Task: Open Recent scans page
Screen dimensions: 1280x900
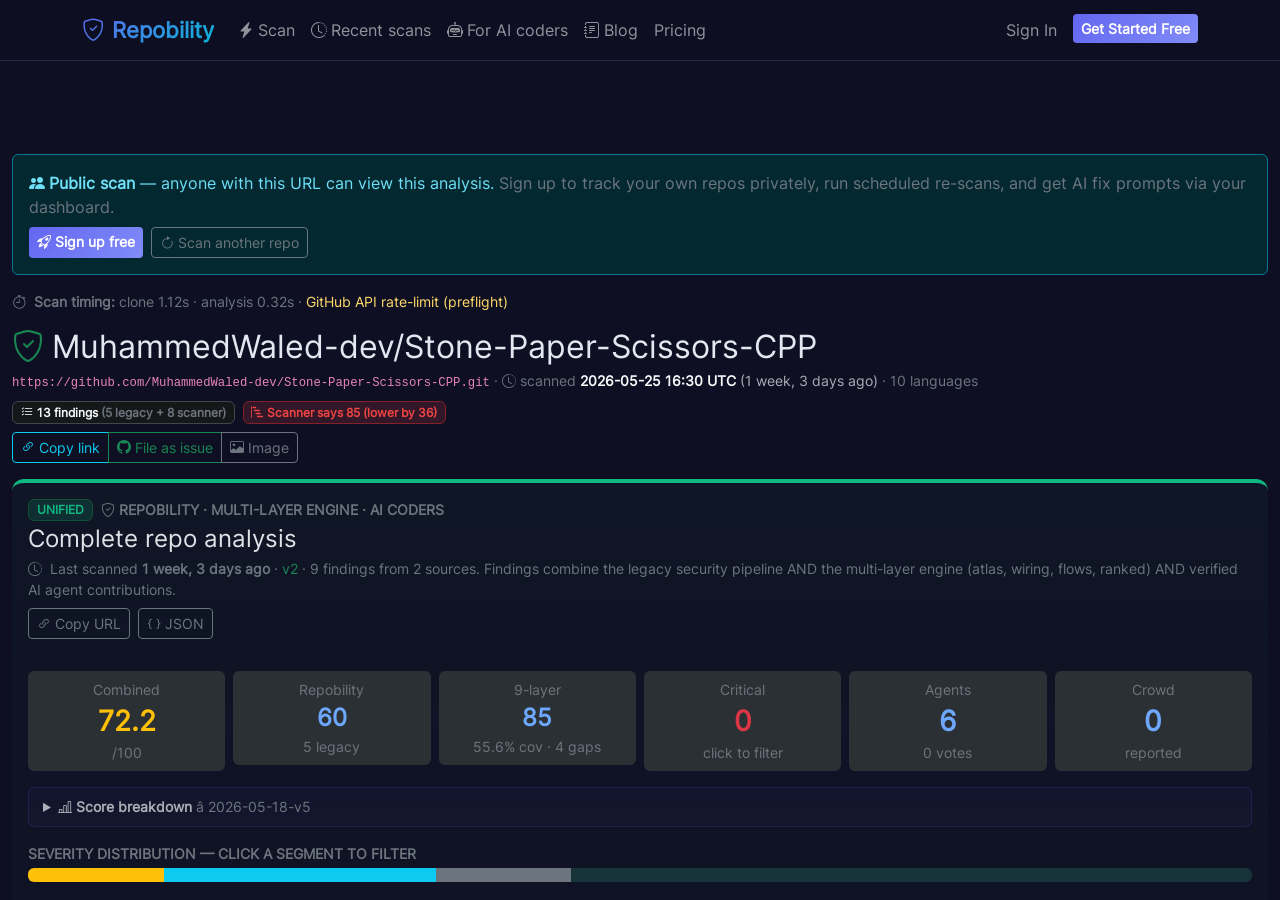Action: click(x=371, y=30)
